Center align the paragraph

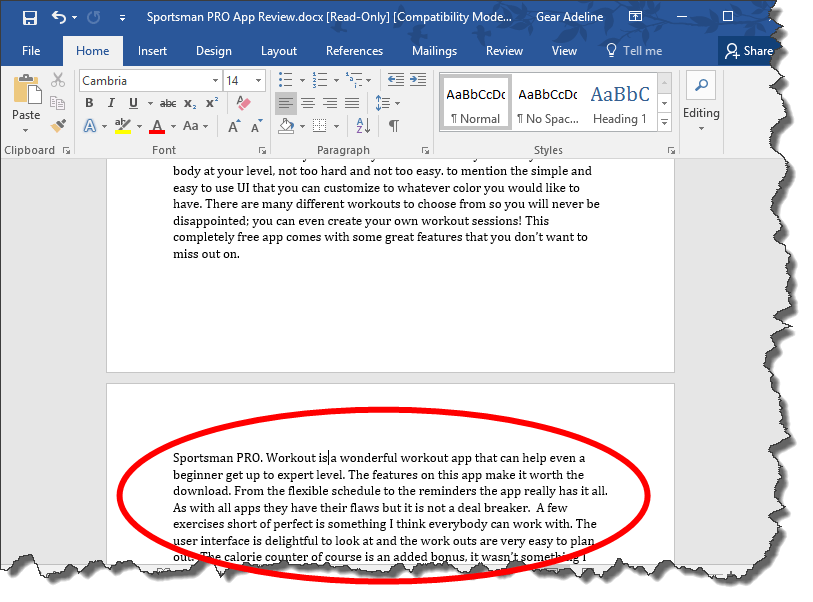click(x=308, y=102)
